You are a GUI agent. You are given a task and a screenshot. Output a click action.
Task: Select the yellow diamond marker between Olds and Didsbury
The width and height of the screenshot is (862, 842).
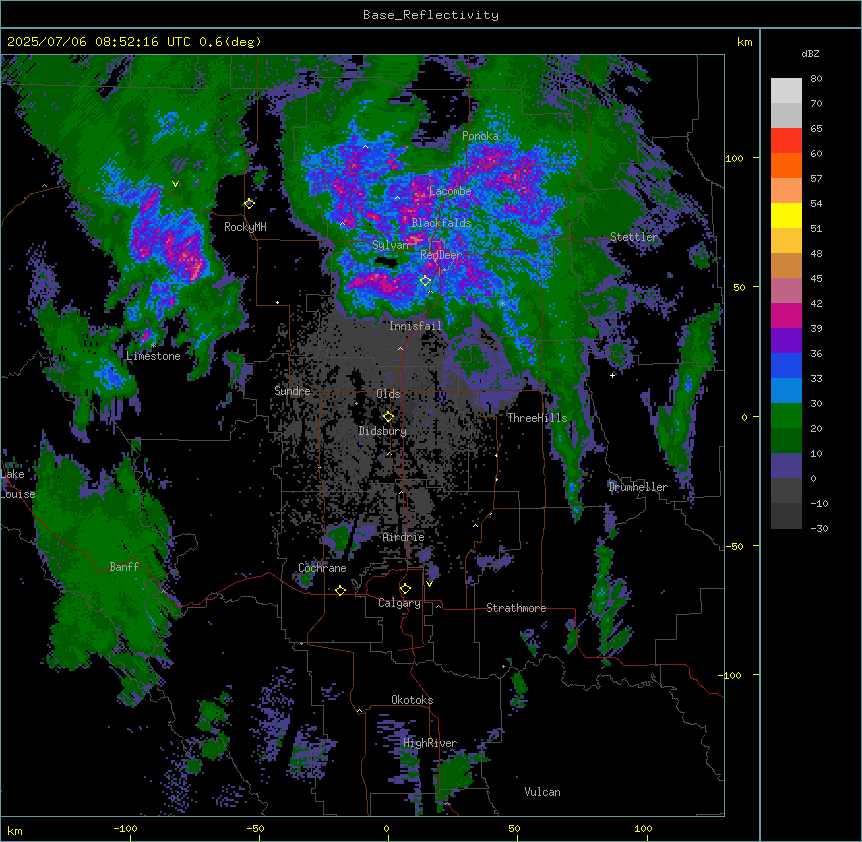(x=388, y=417)
